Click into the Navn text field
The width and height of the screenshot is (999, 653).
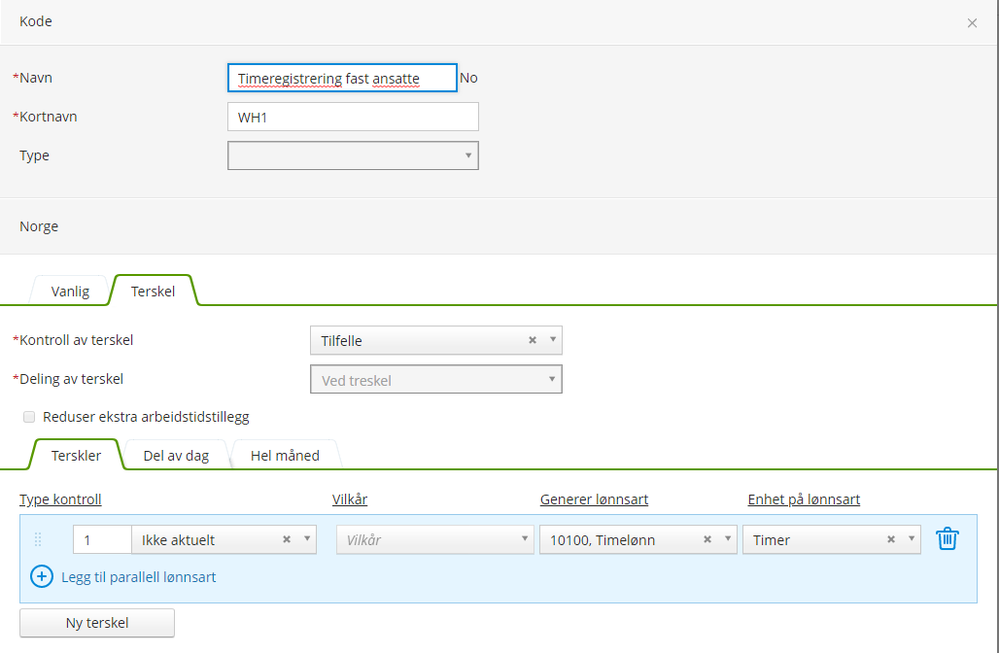click(x=342, y=78)
